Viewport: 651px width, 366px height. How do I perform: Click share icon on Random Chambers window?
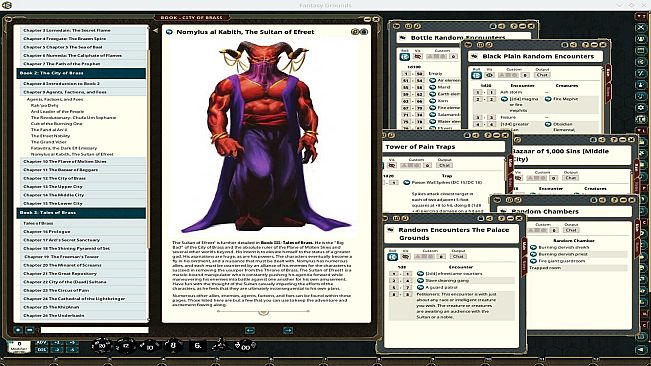[602, 200]
